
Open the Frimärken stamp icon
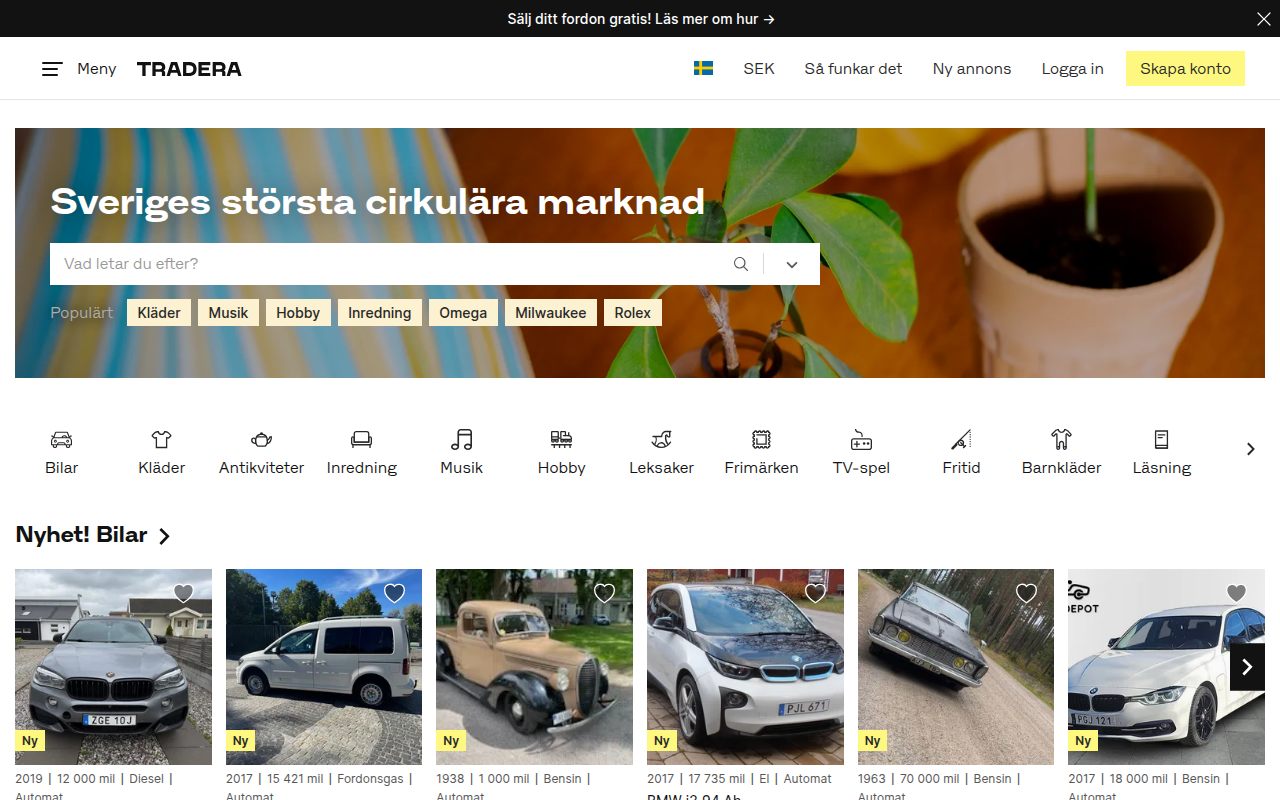click(x=762, y=439)
